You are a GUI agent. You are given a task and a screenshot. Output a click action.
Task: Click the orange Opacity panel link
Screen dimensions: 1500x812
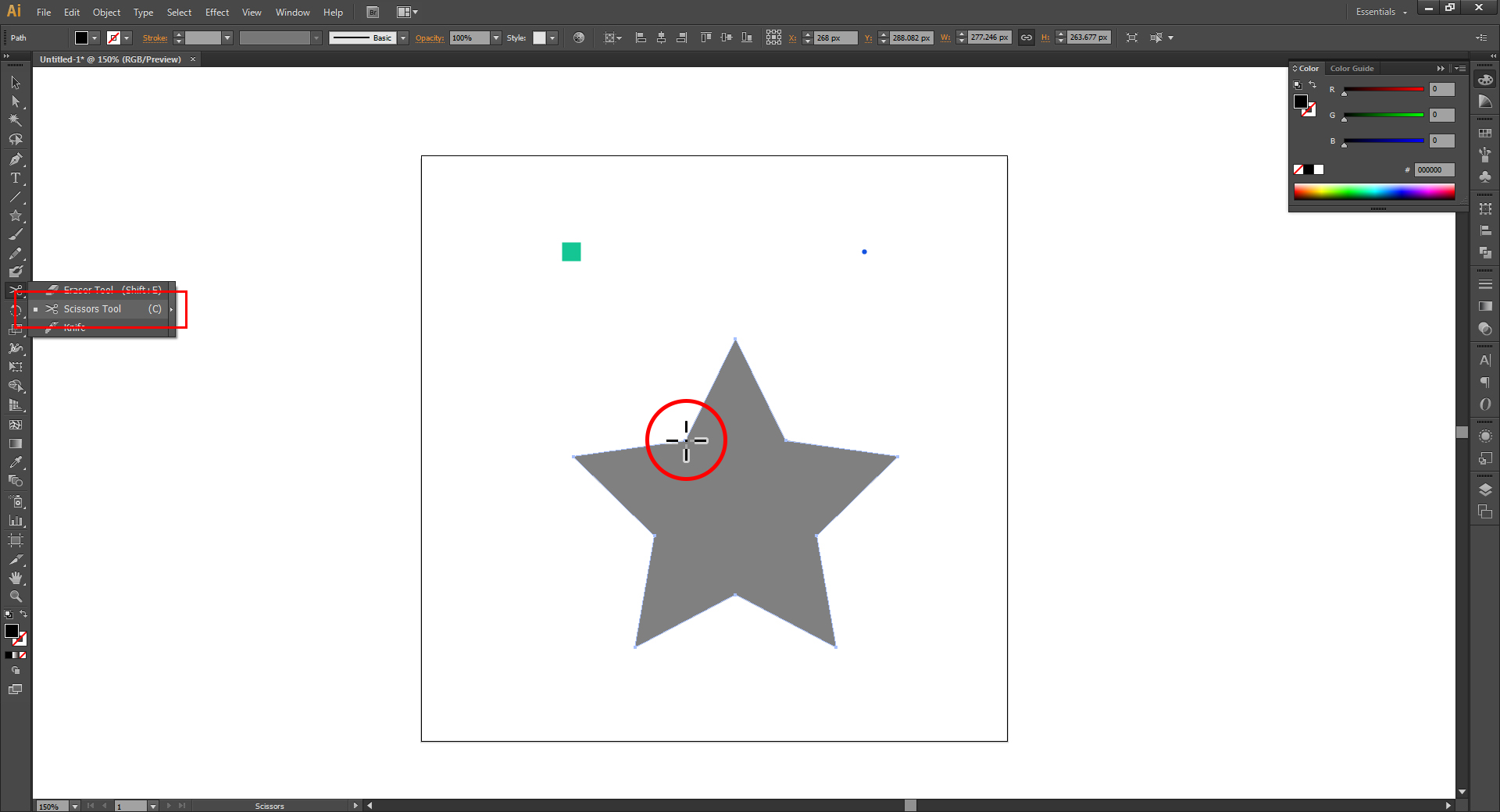tap(430, 37)
